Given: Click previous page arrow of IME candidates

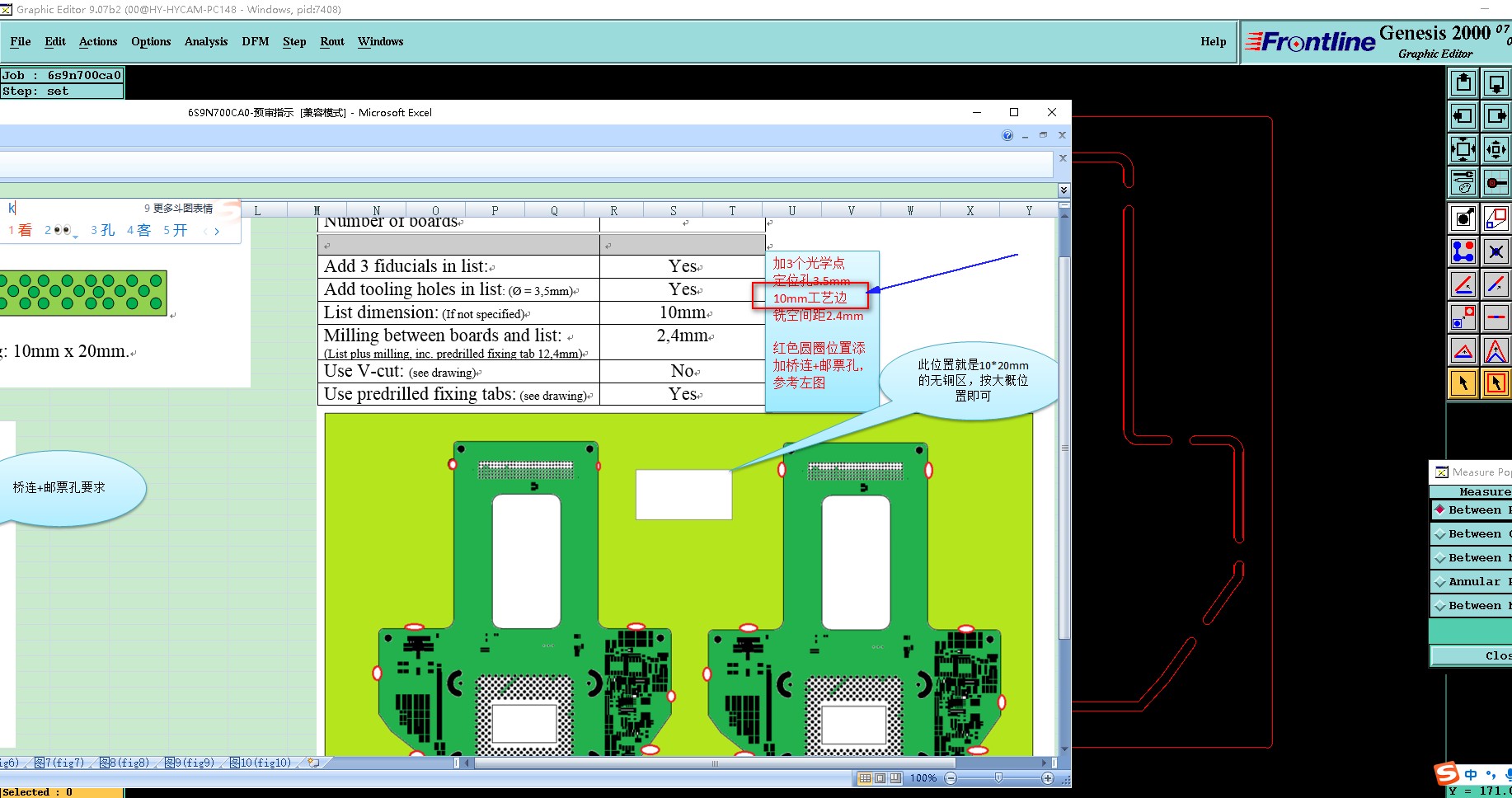Looking at the screenshot, I should tap(205, 232).
